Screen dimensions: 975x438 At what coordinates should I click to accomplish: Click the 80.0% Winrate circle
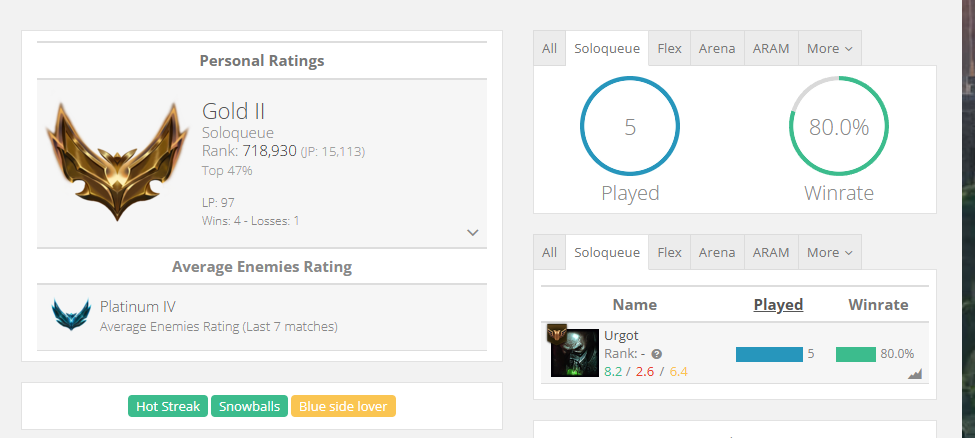point(839,126)
